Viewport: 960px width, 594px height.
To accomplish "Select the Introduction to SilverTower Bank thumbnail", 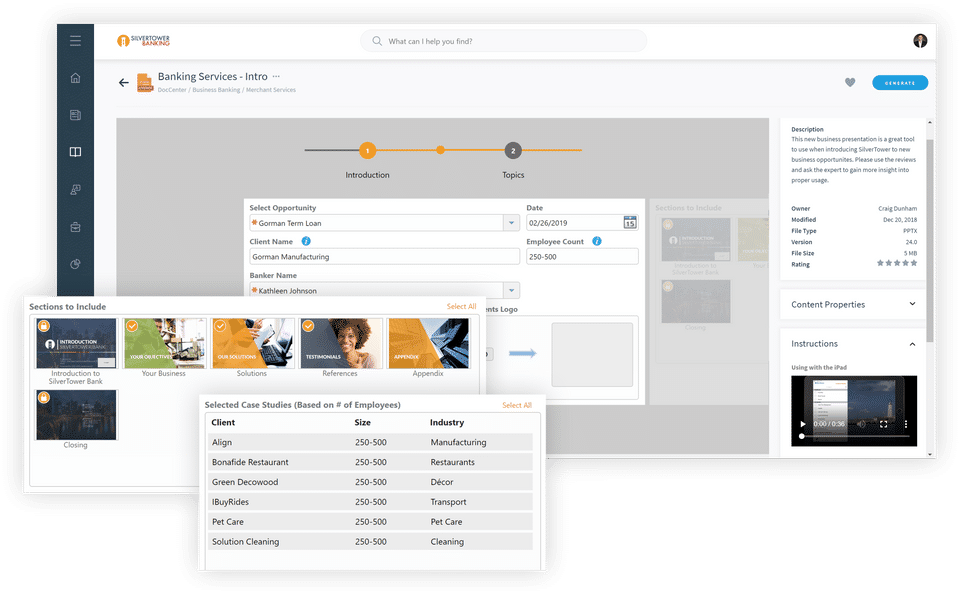I will coord(76,343).
